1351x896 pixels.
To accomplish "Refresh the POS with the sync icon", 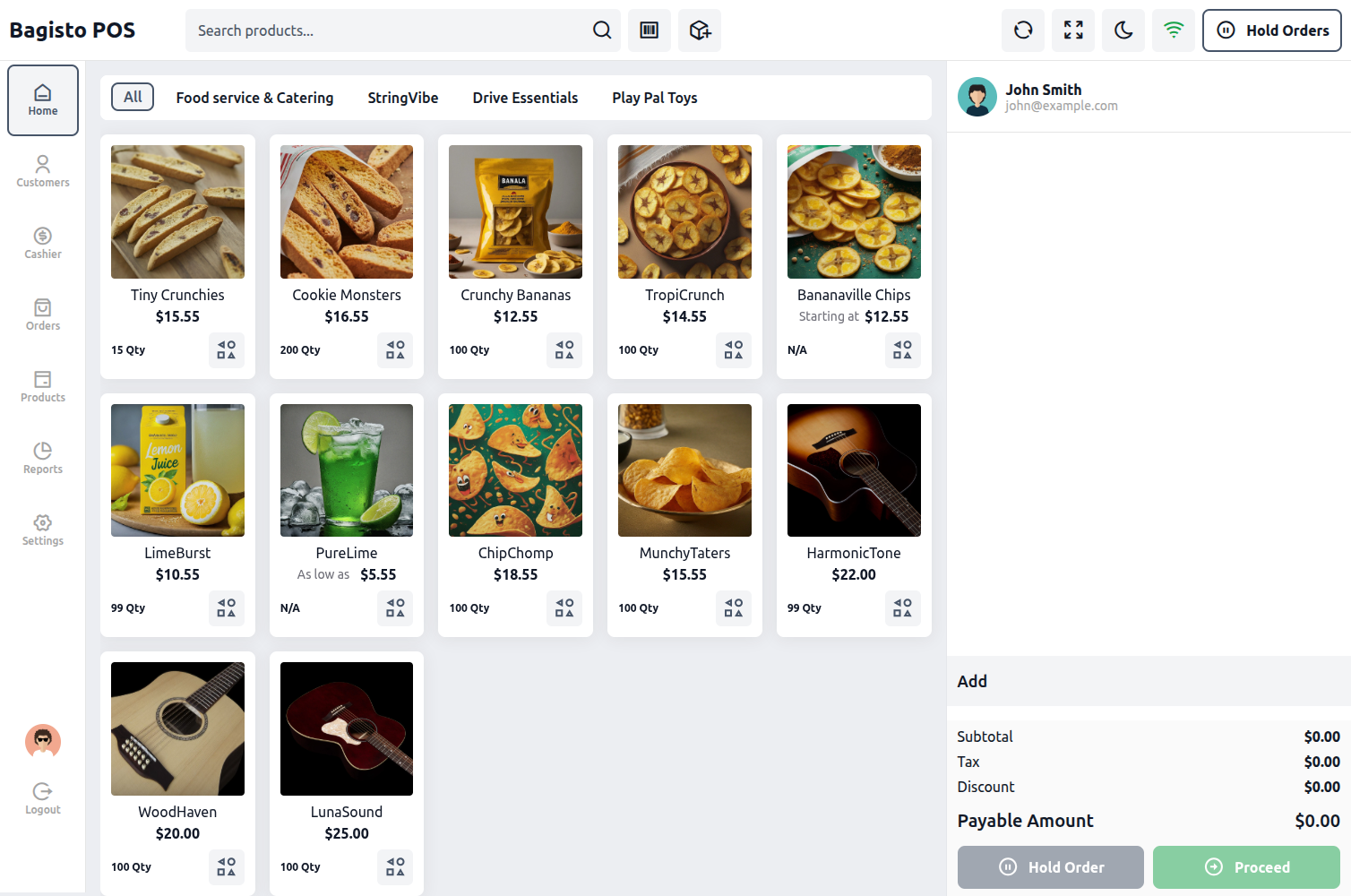I will click(x=1022, y=30).
